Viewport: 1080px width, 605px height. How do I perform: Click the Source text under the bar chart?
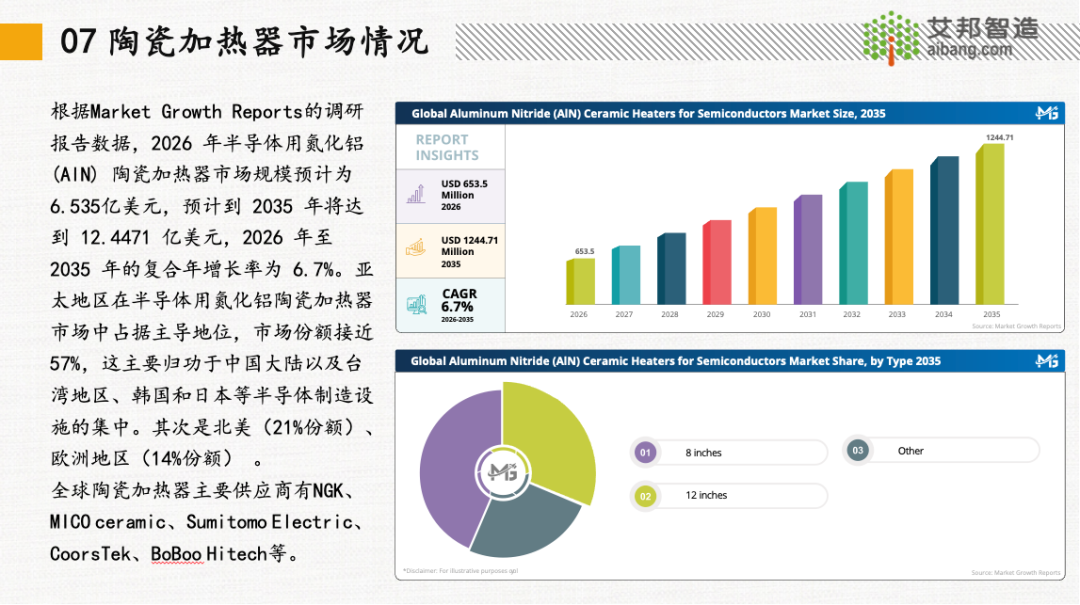[1016, 326]
